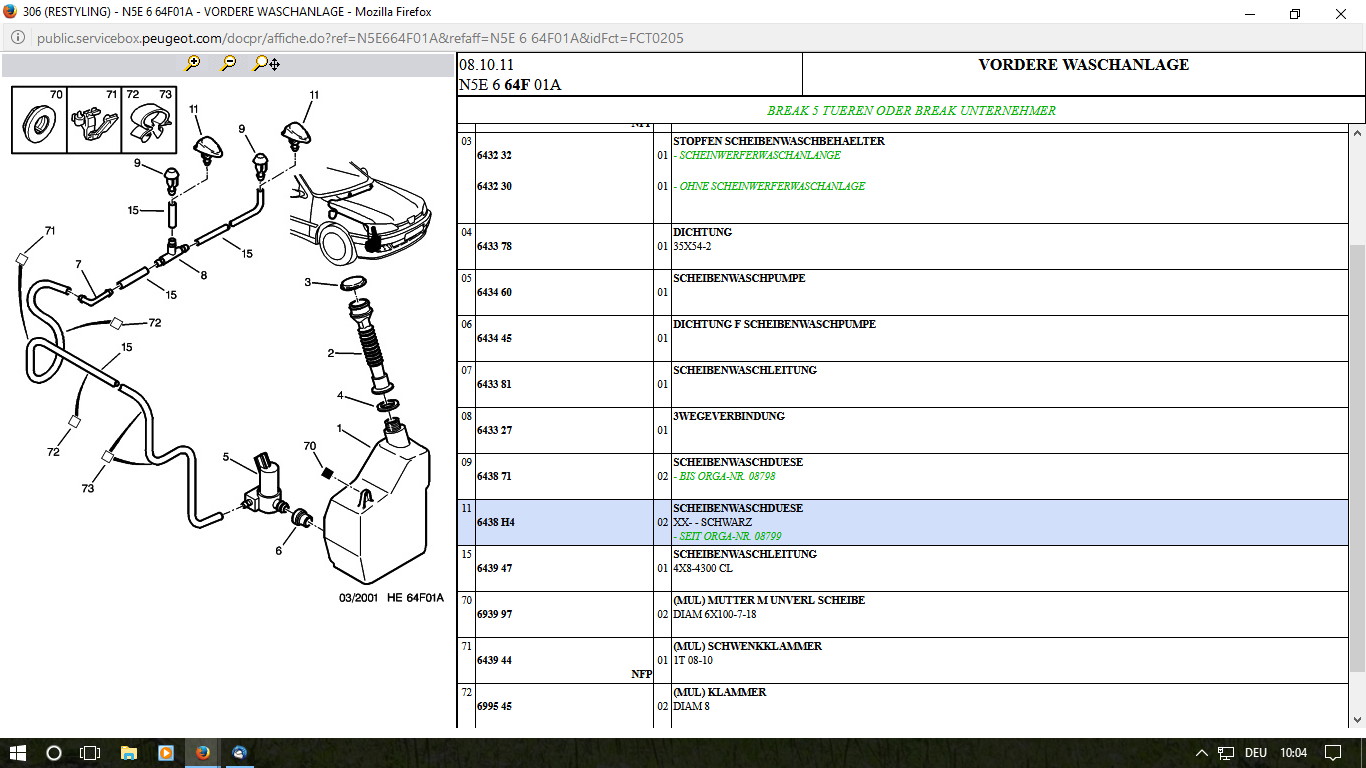Open Task View from the taskbar
1366x768 pixels.
pyautogui.click(x=90, y=753)
